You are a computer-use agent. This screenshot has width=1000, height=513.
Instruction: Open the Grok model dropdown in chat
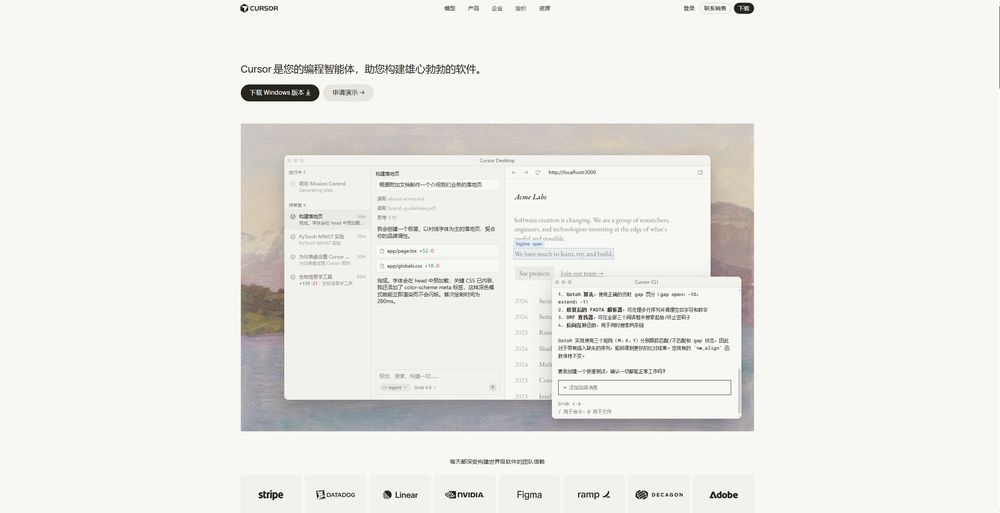[425, 387]
